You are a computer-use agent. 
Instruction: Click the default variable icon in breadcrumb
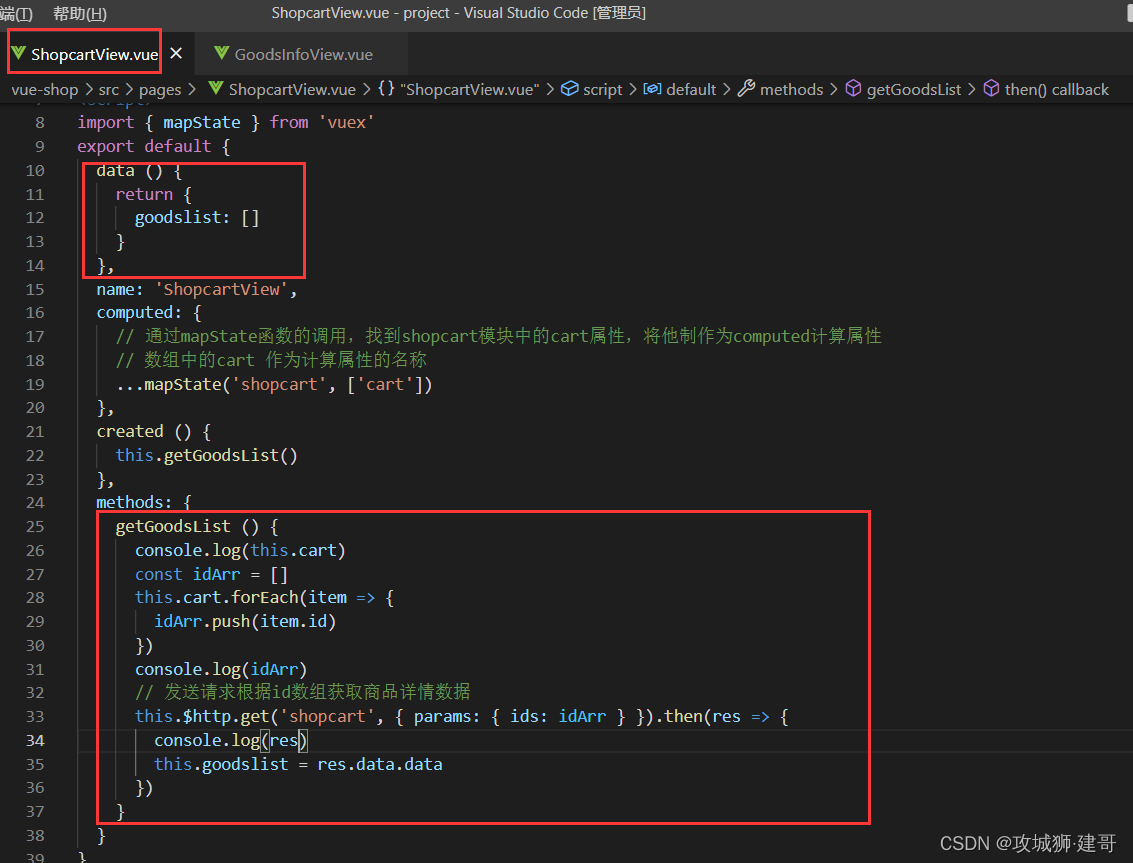[x=652, y=89]
